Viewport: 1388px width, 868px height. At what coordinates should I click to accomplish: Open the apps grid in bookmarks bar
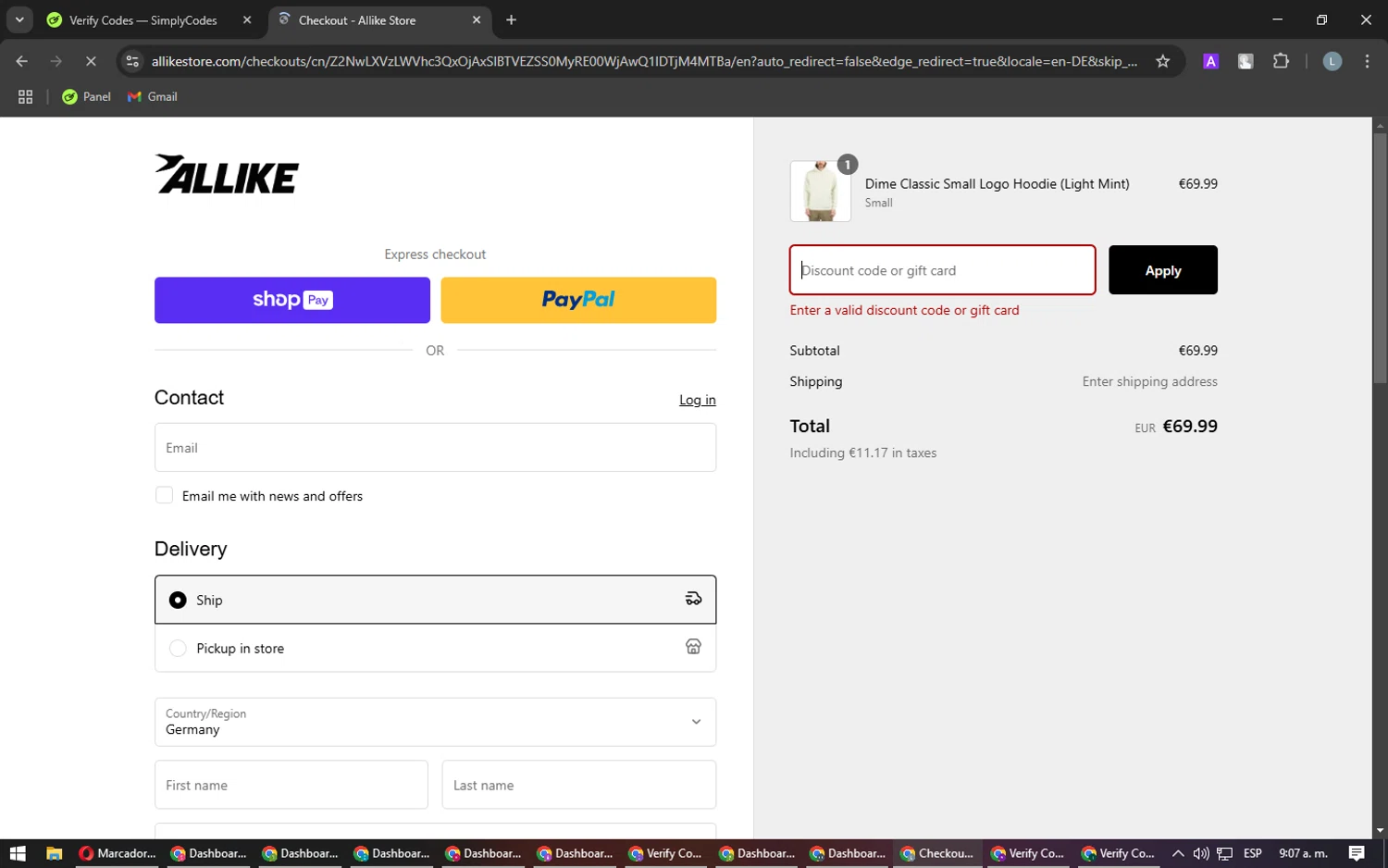coord(26,96)
